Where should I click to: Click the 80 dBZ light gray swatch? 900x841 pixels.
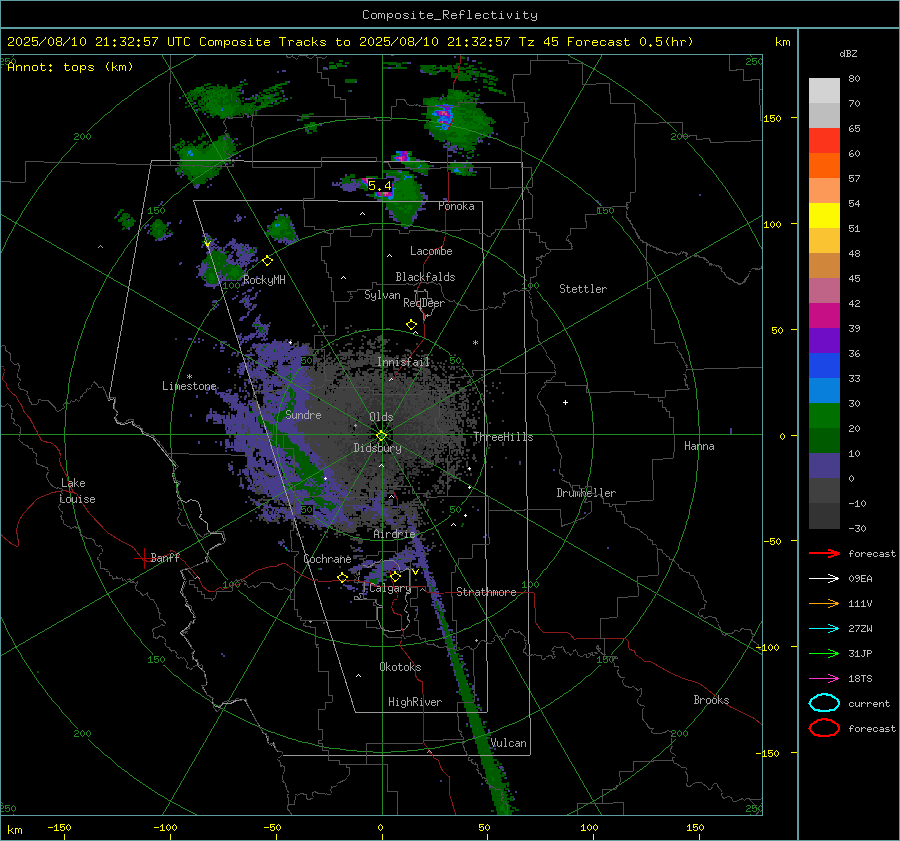824,91
